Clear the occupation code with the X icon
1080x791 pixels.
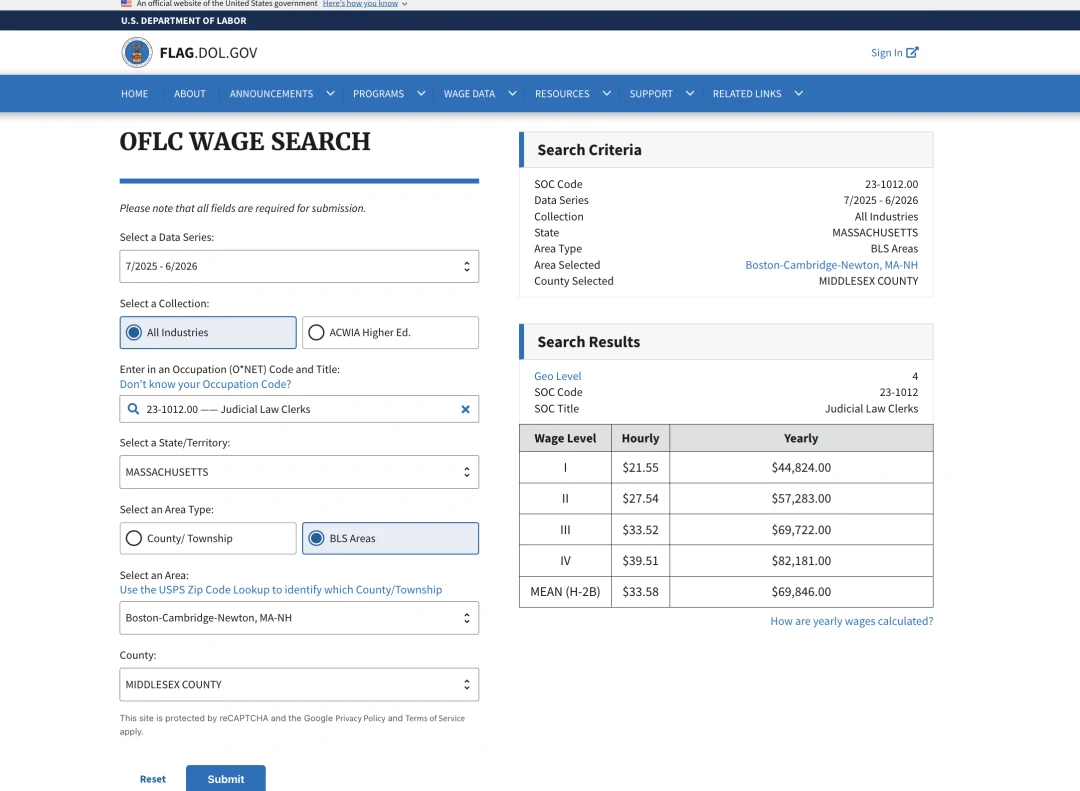tap(466, 409)
